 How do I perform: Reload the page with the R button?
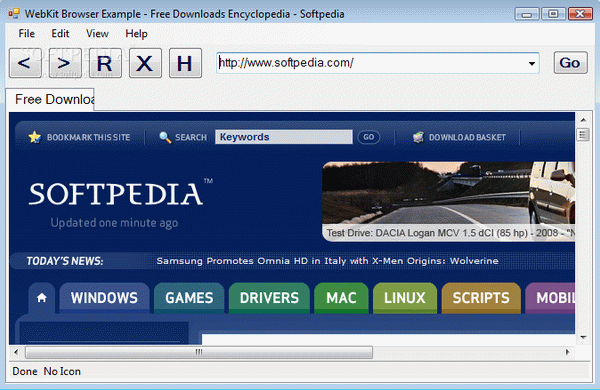pyautogui.click(x=105, y=63)
